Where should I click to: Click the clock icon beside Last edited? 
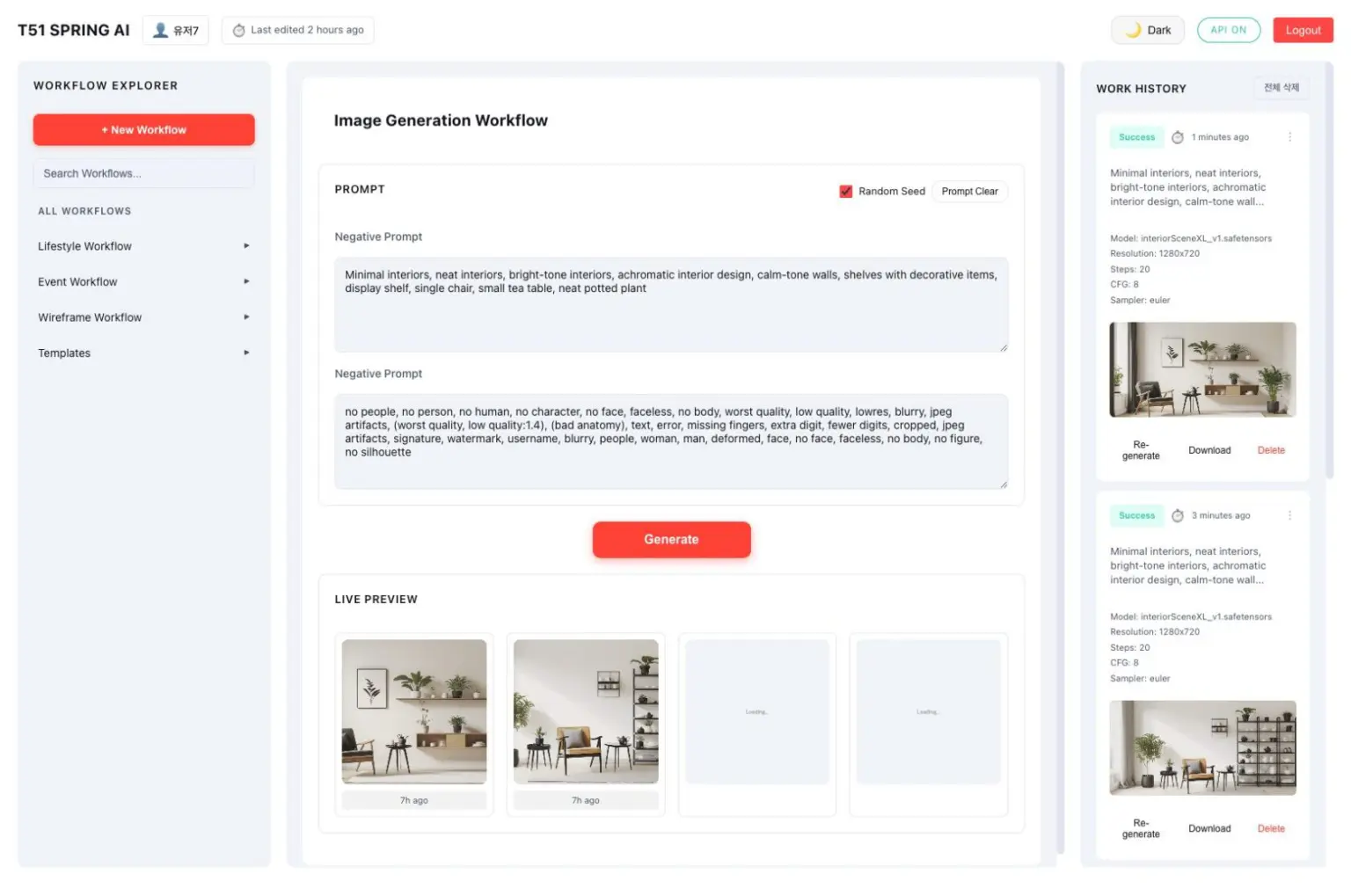click(x=238, y=31)
